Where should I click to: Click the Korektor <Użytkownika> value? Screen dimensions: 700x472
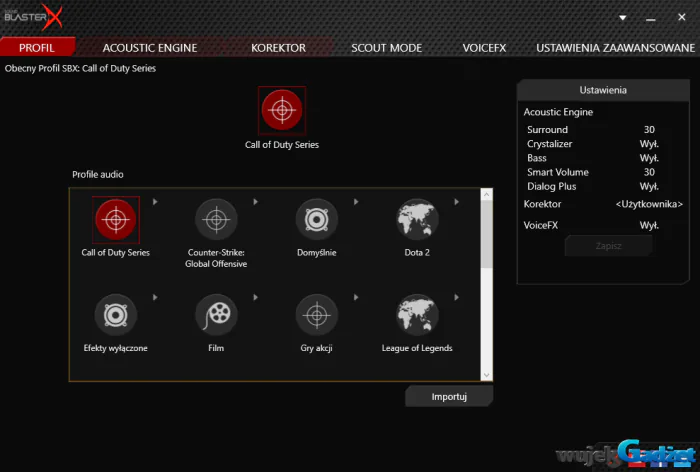click(649, 204)
